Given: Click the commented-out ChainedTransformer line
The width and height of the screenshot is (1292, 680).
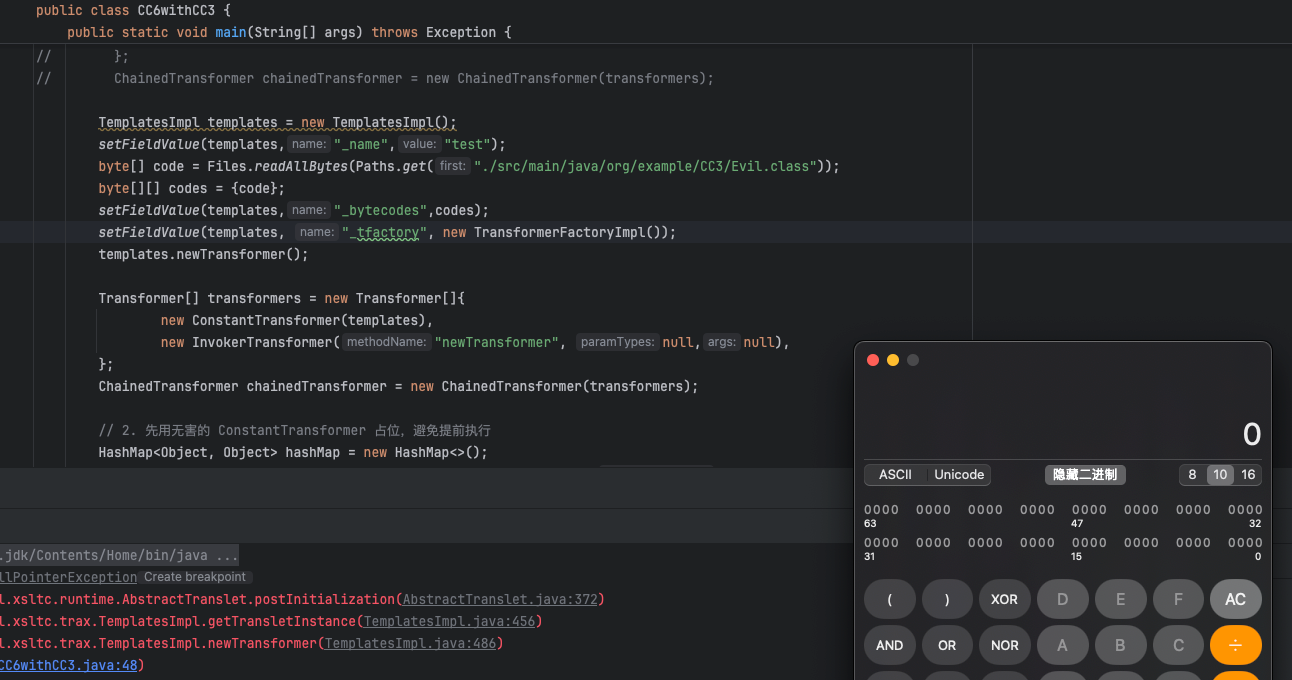Looking at the screenshot, I should coord(414,78).
